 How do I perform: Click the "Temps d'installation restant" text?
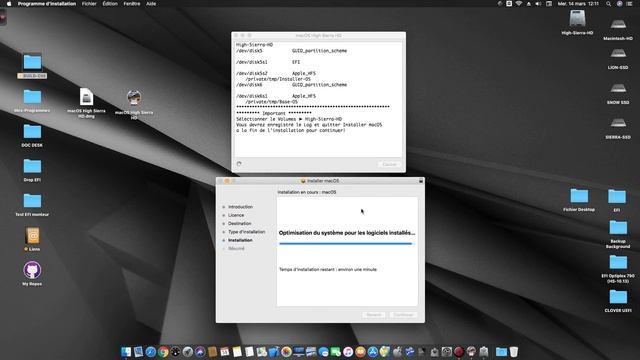(328, 269)
